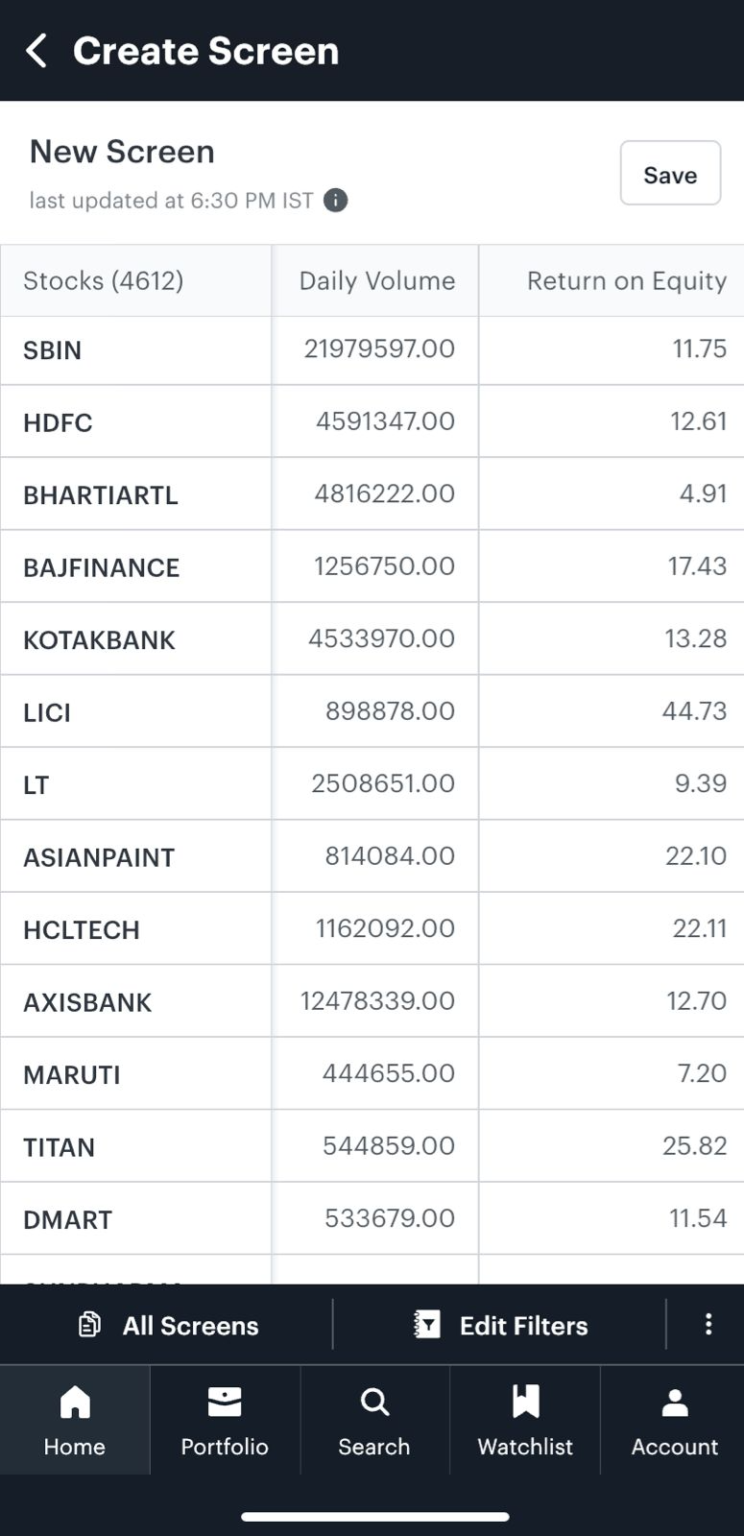This screenshot has height=1536, width=744.
Task: Select the Stocks (4612) column header
Action: pos(104,281)
